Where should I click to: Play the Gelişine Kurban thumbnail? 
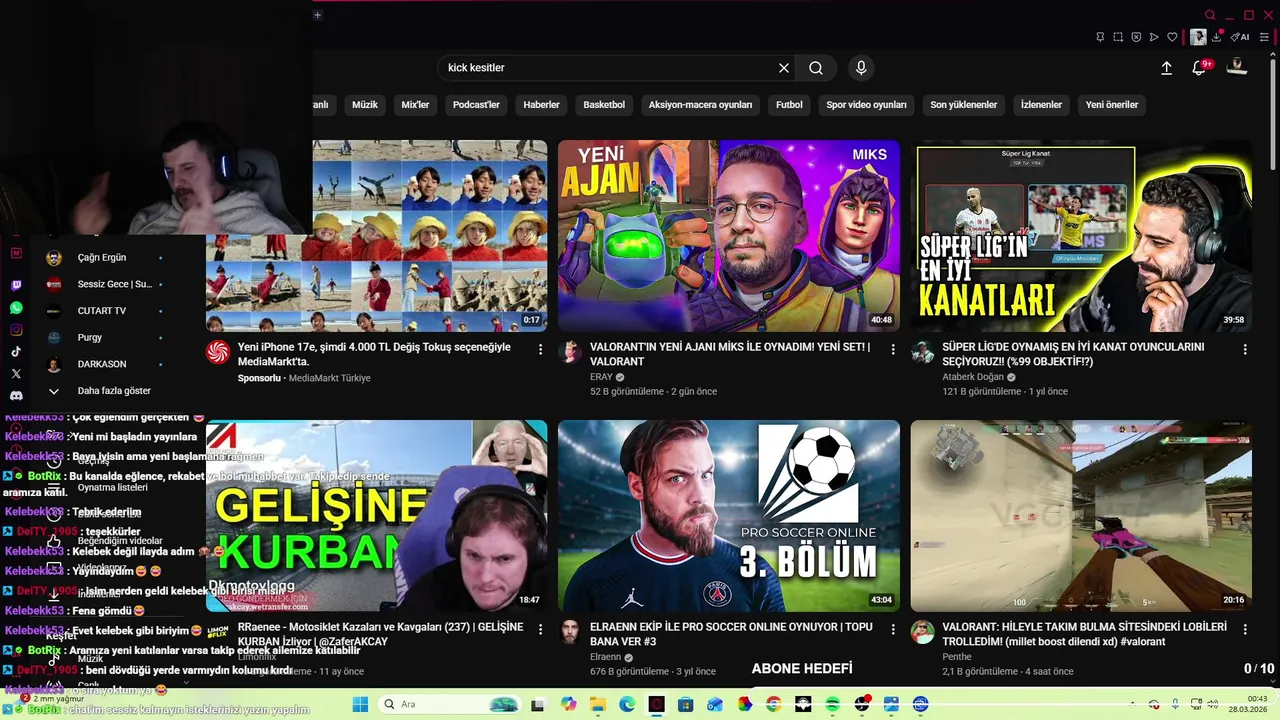pyautogui.click(x=377, y=516)
